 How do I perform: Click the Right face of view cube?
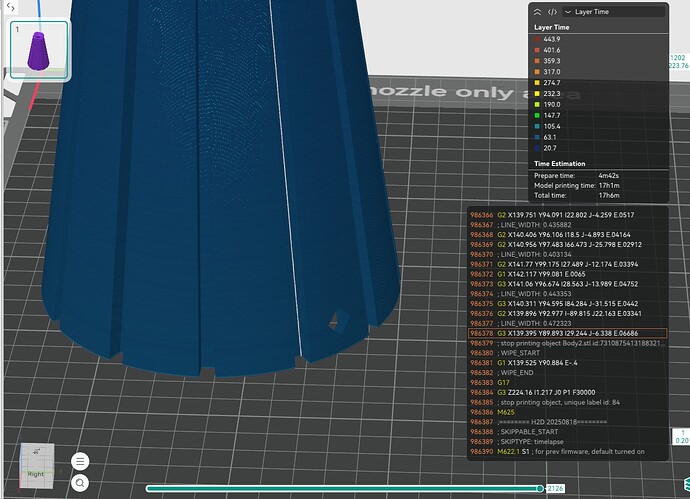coord(37,473)
